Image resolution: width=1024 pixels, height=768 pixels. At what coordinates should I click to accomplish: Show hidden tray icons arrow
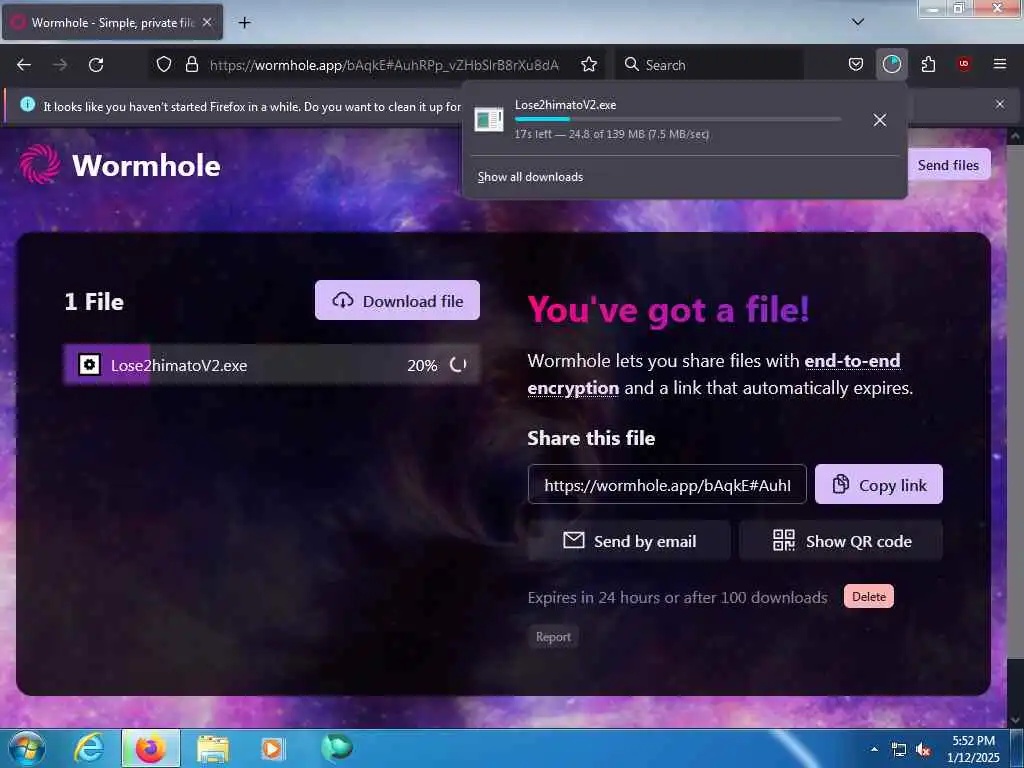(x=874, y=749)
